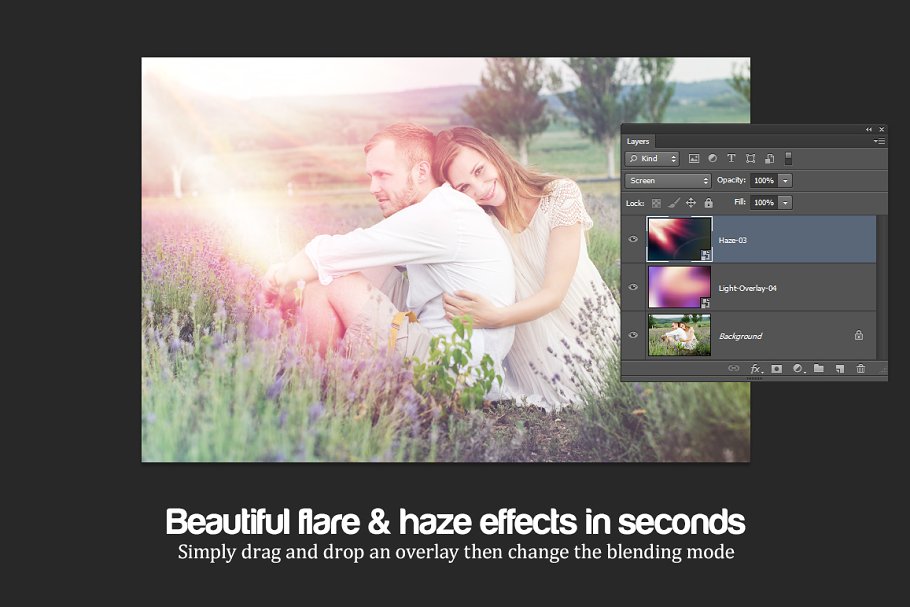Open the Layers panel flyout menu
910x607 pixels.
pyautogui.click(x=879, y=139)
